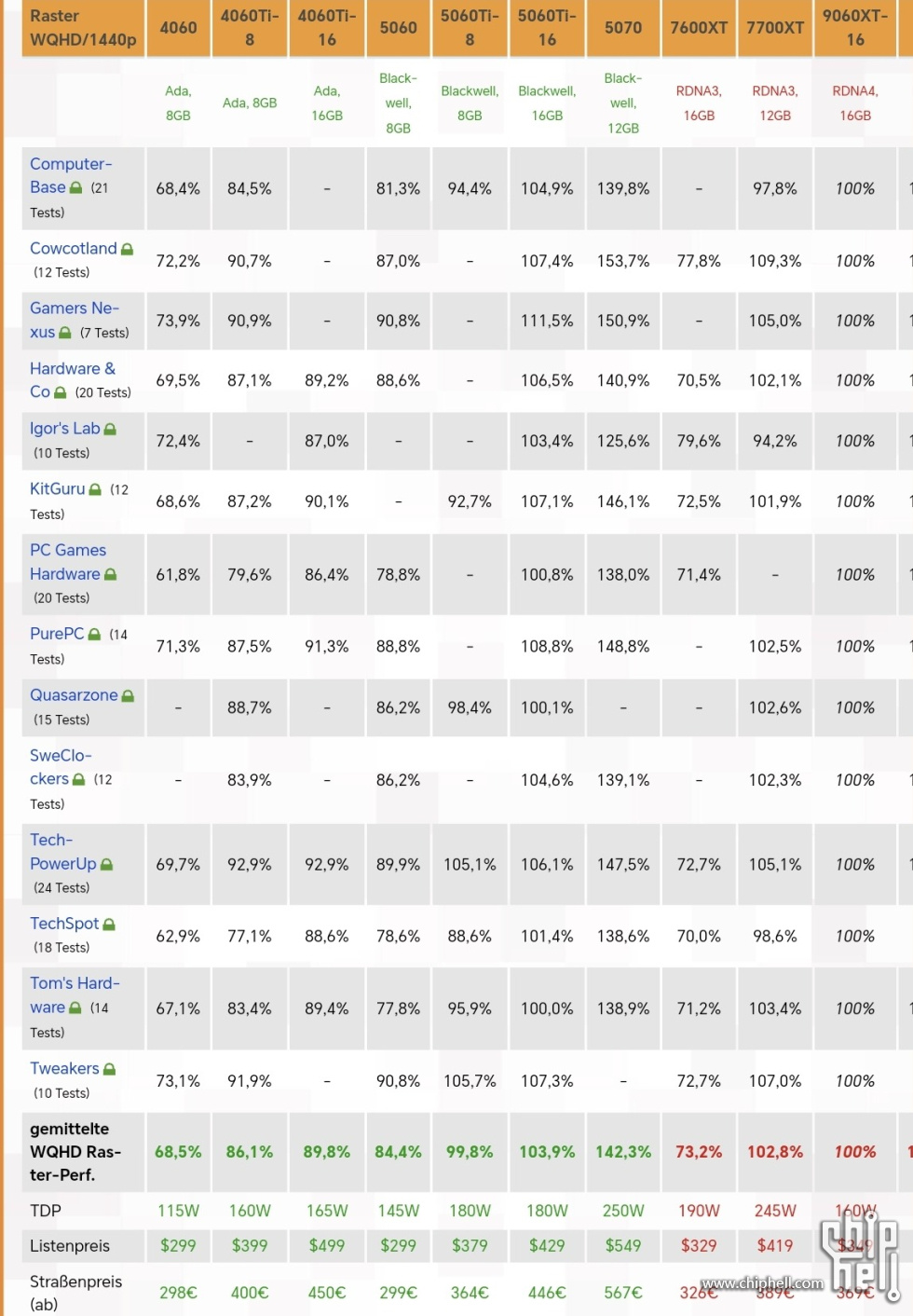Open the TechSpot review link

point(64,924)
